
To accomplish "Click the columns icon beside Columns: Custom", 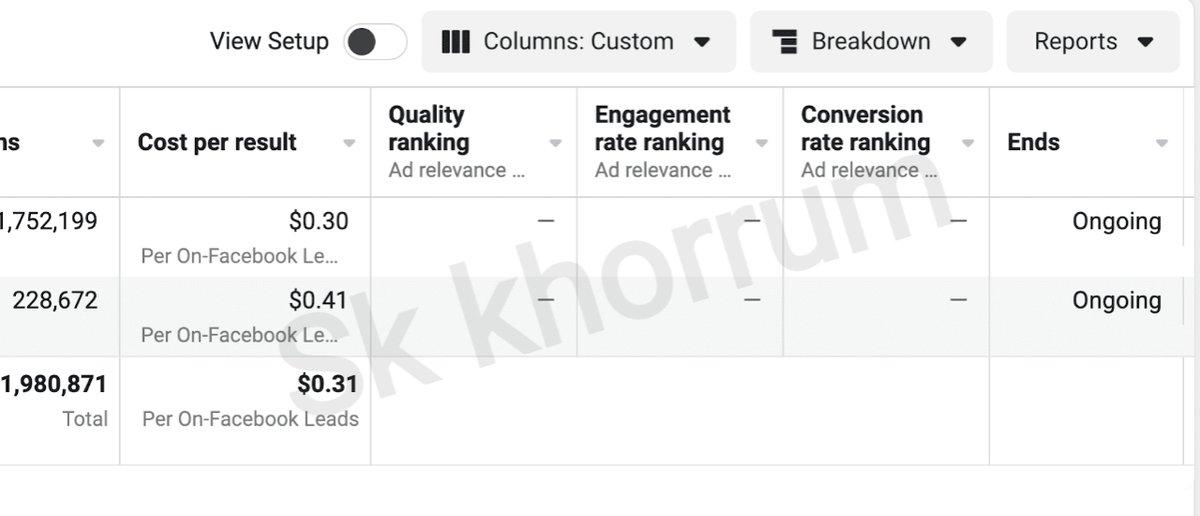I will point(455,42).
